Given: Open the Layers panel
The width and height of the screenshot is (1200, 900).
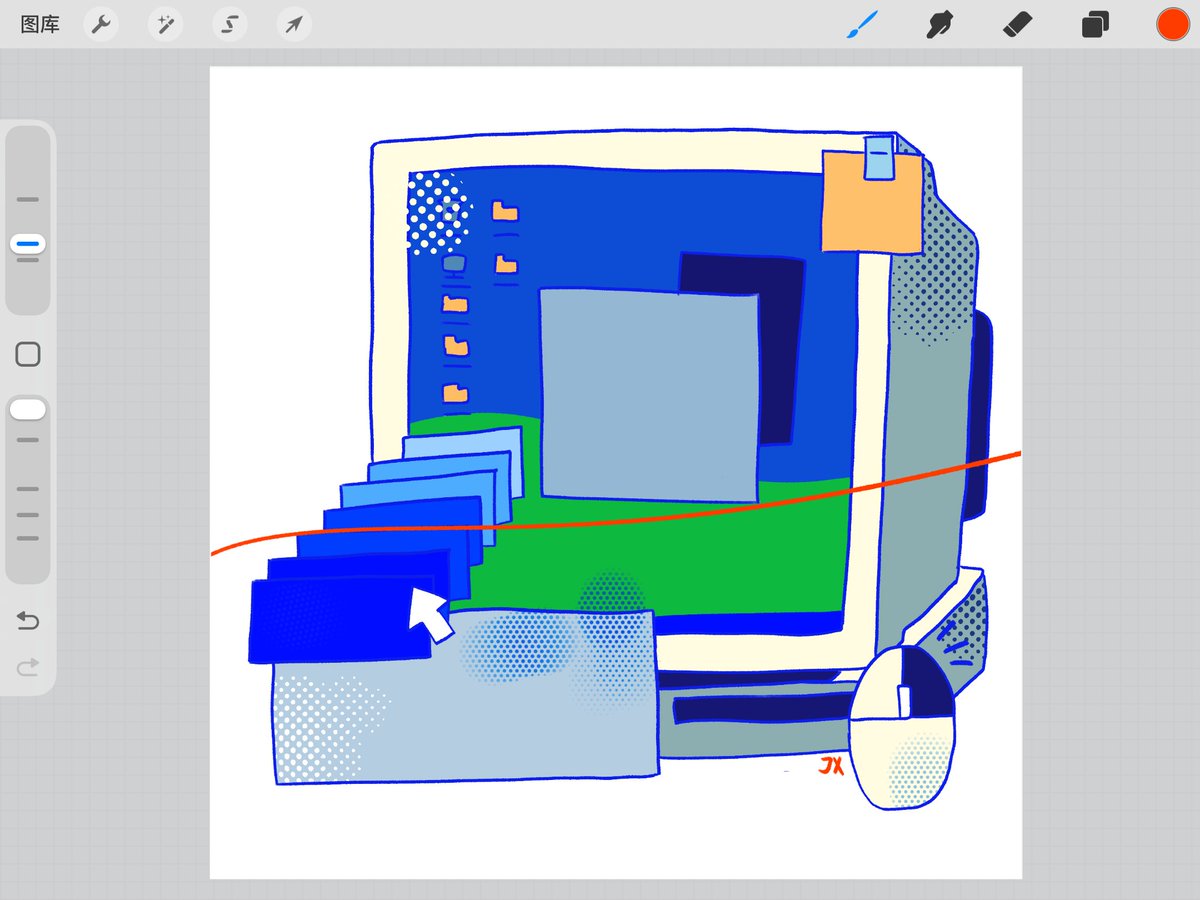Looking at the screenshot, I should tap(1095, 25).
